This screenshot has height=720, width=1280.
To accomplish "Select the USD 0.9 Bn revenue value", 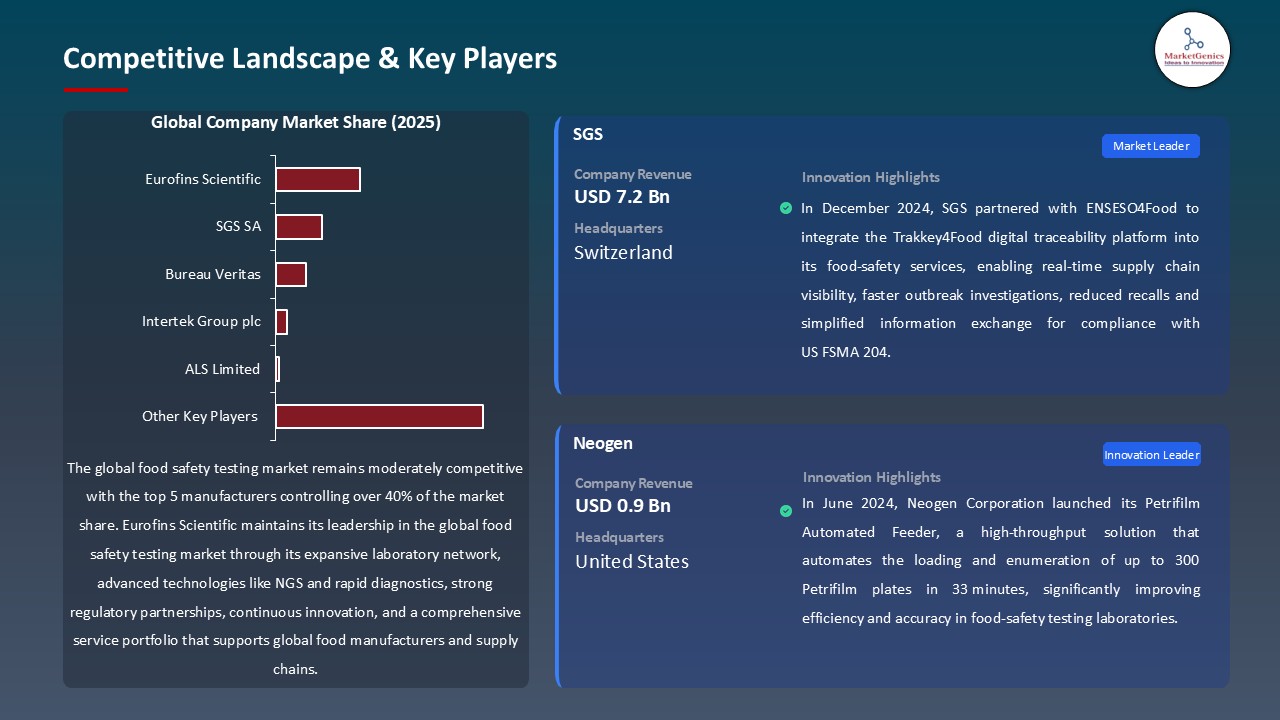I will pos(623,506).
